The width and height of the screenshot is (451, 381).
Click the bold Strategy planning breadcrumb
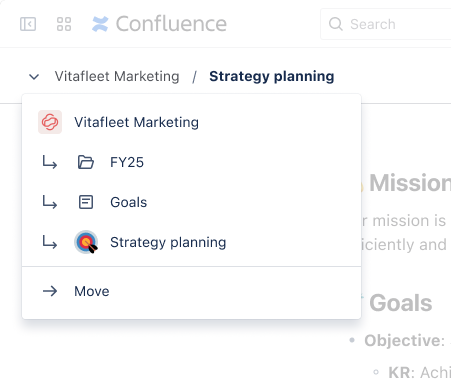click(x=272, y=77)
